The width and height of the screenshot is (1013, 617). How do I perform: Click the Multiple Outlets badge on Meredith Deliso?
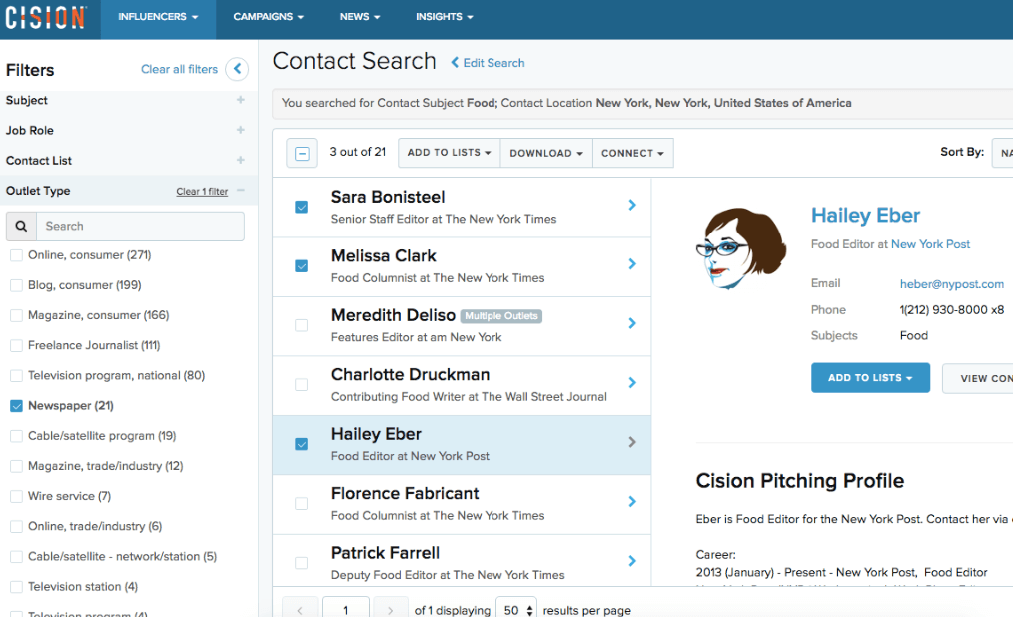click(x=501, y=316)
